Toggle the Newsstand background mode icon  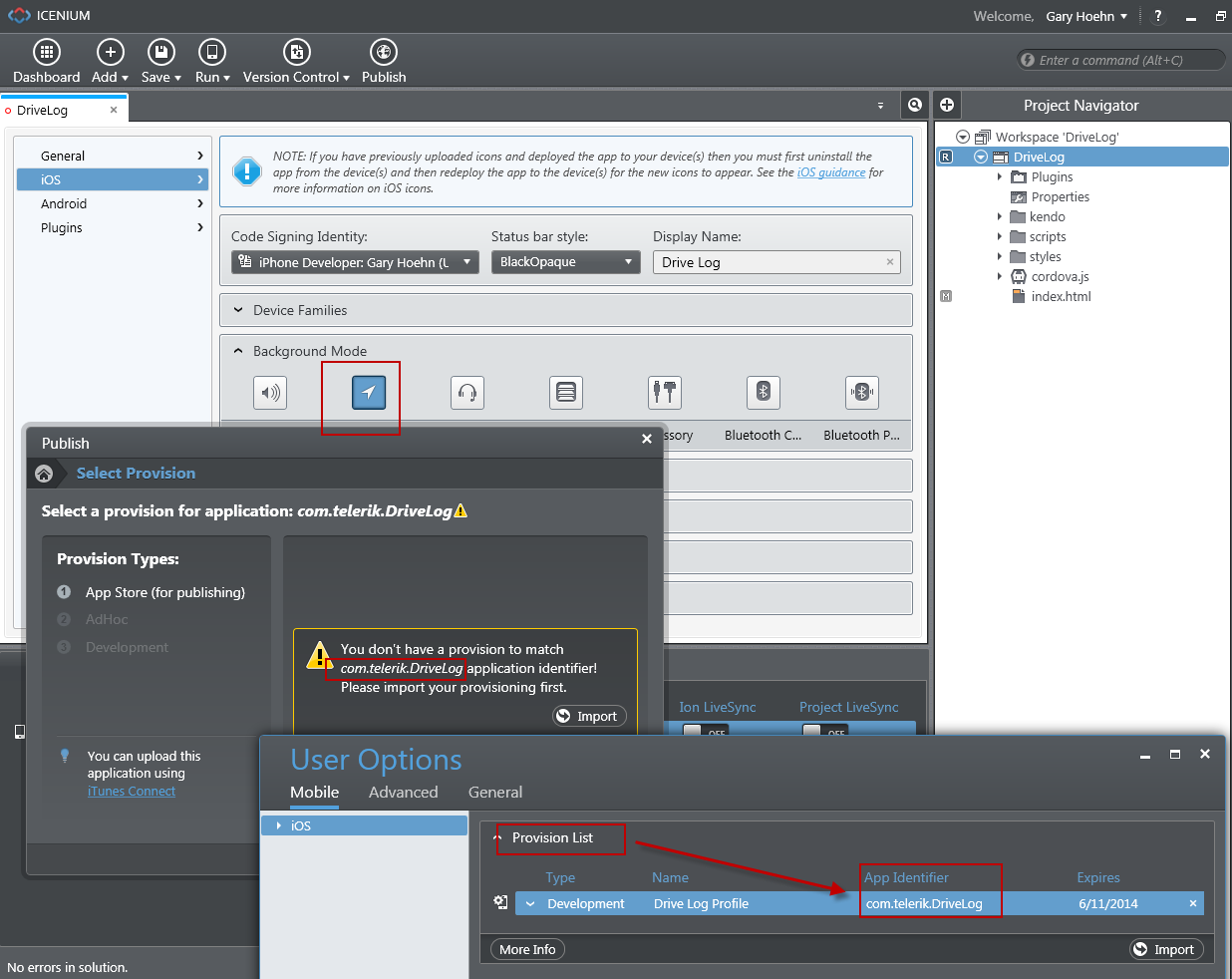tap(566, 393)
